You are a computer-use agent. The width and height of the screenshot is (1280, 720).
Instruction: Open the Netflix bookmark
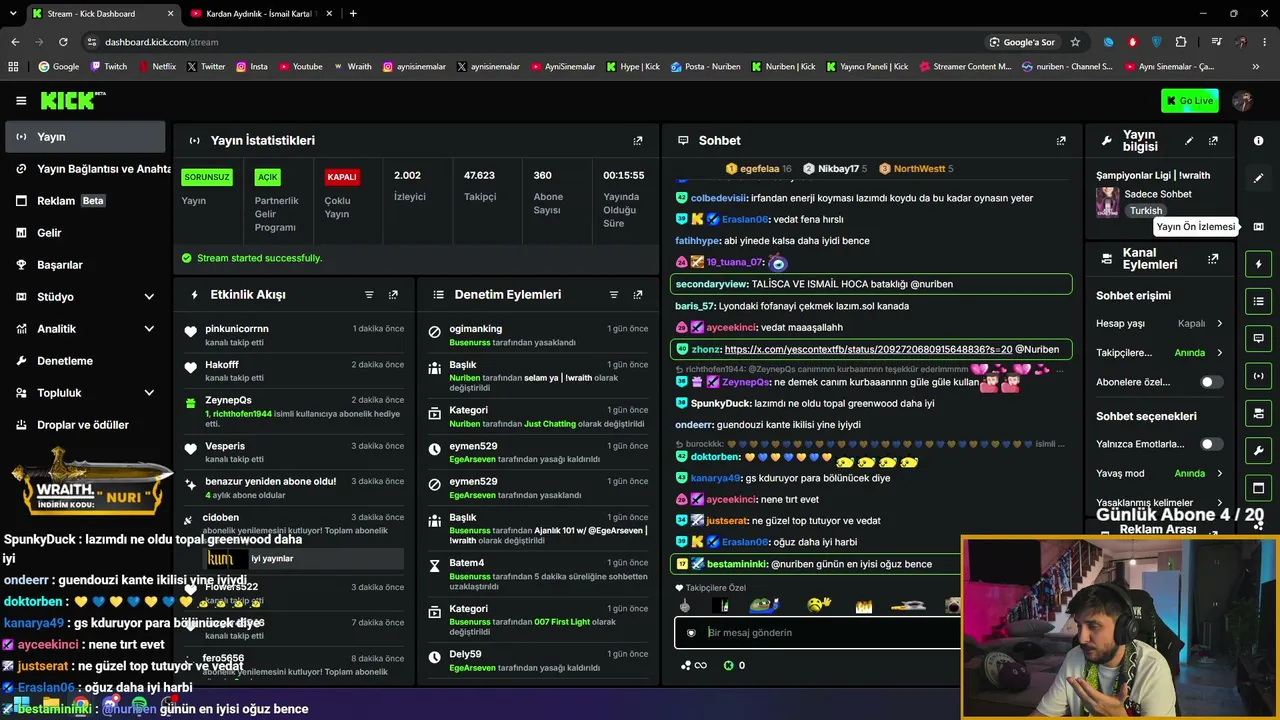click(x=156, y=67)
